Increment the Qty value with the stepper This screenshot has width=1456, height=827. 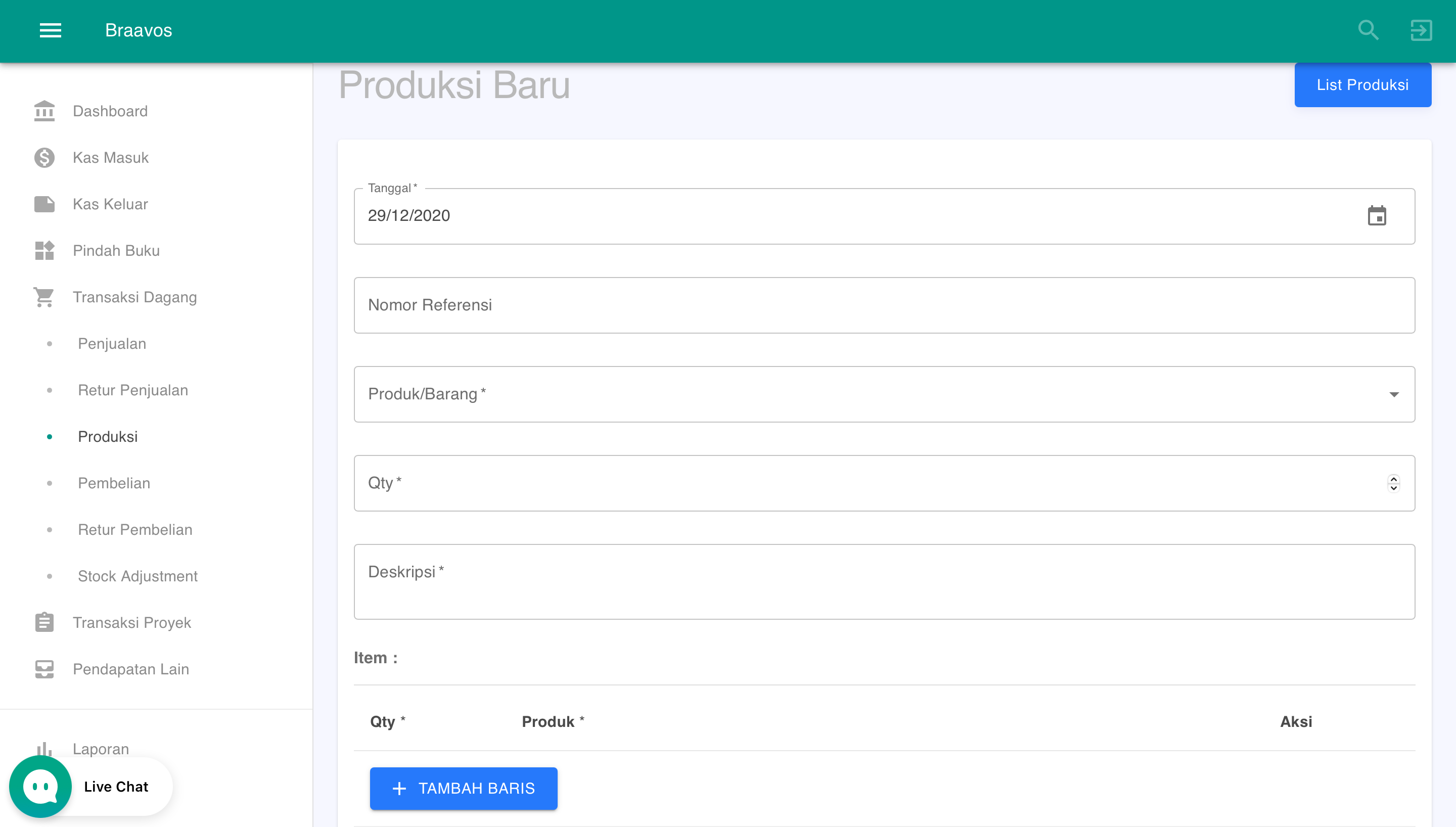1393,478
